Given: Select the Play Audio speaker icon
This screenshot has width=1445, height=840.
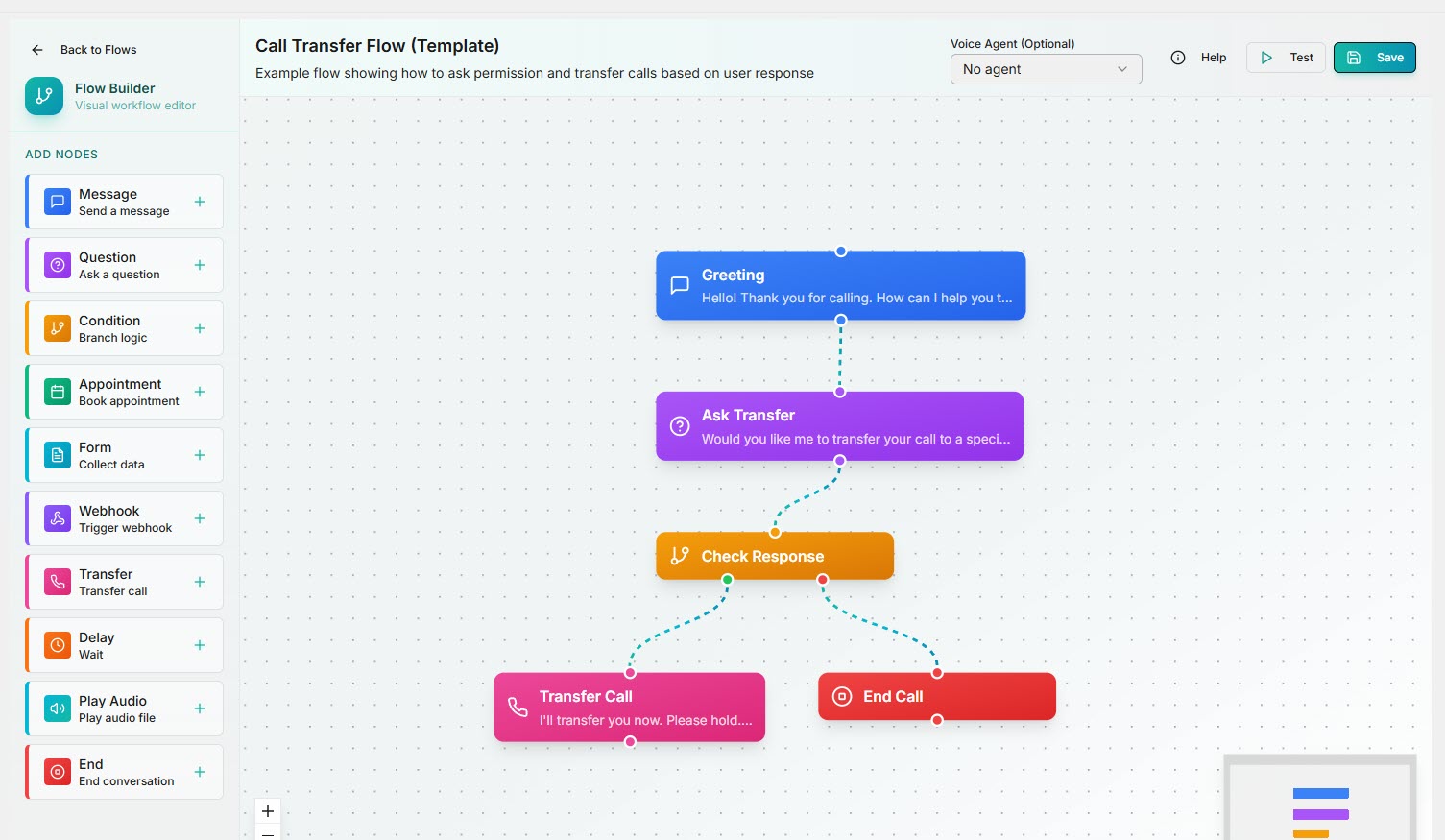Looking at the screenshot, I should coord(57,708).
